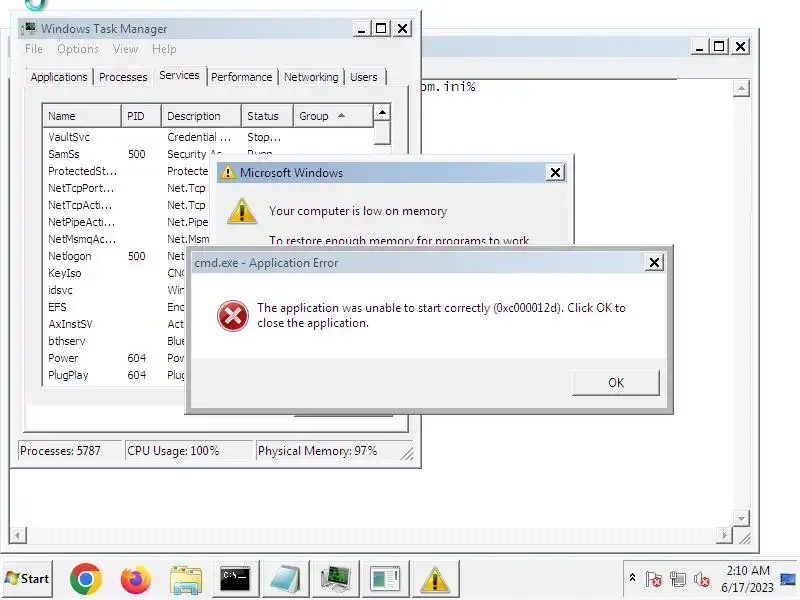The image size is (800, 600).
Task: Sort services by the PID column
Action: 141,116
